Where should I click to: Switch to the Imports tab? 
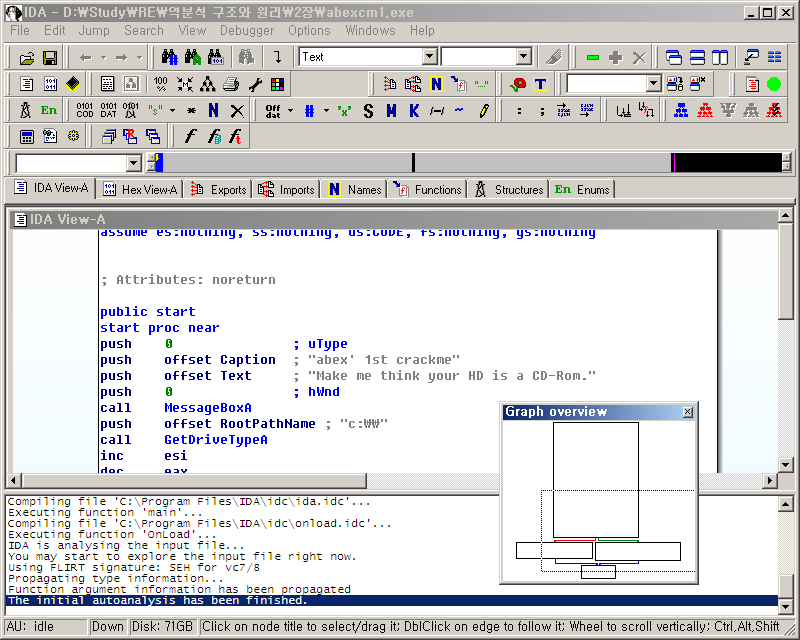286,190
